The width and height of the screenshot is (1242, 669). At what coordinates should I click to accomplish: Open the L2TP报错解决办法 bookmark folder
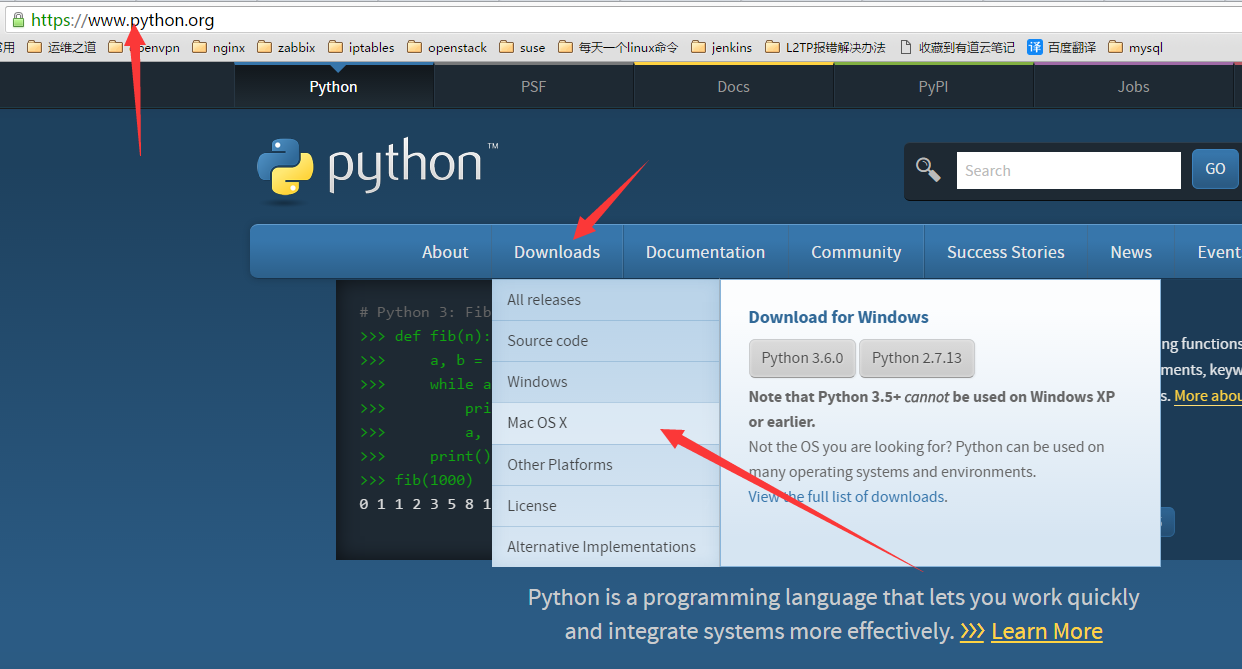pos(825,47)
